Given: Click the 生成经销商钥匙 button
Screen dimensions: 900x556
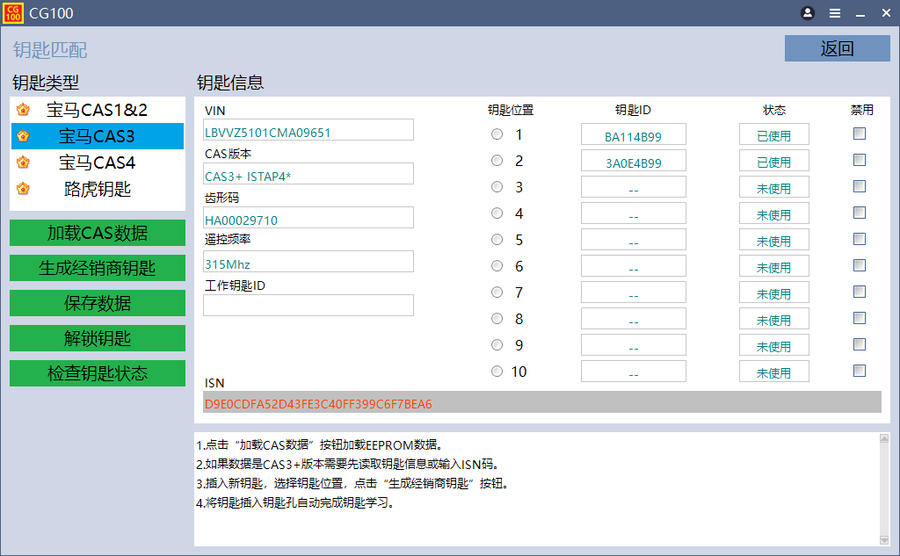Looking at the screenshot, I should pos(98,268).
